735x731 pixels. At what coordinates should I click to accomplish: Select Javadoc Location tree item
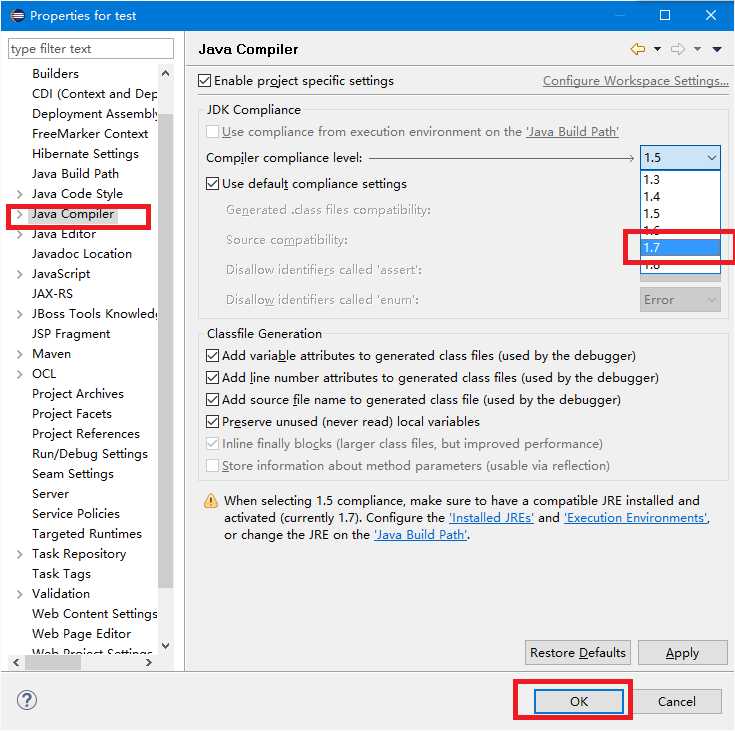pyautogui.click(x=82, y=254)
